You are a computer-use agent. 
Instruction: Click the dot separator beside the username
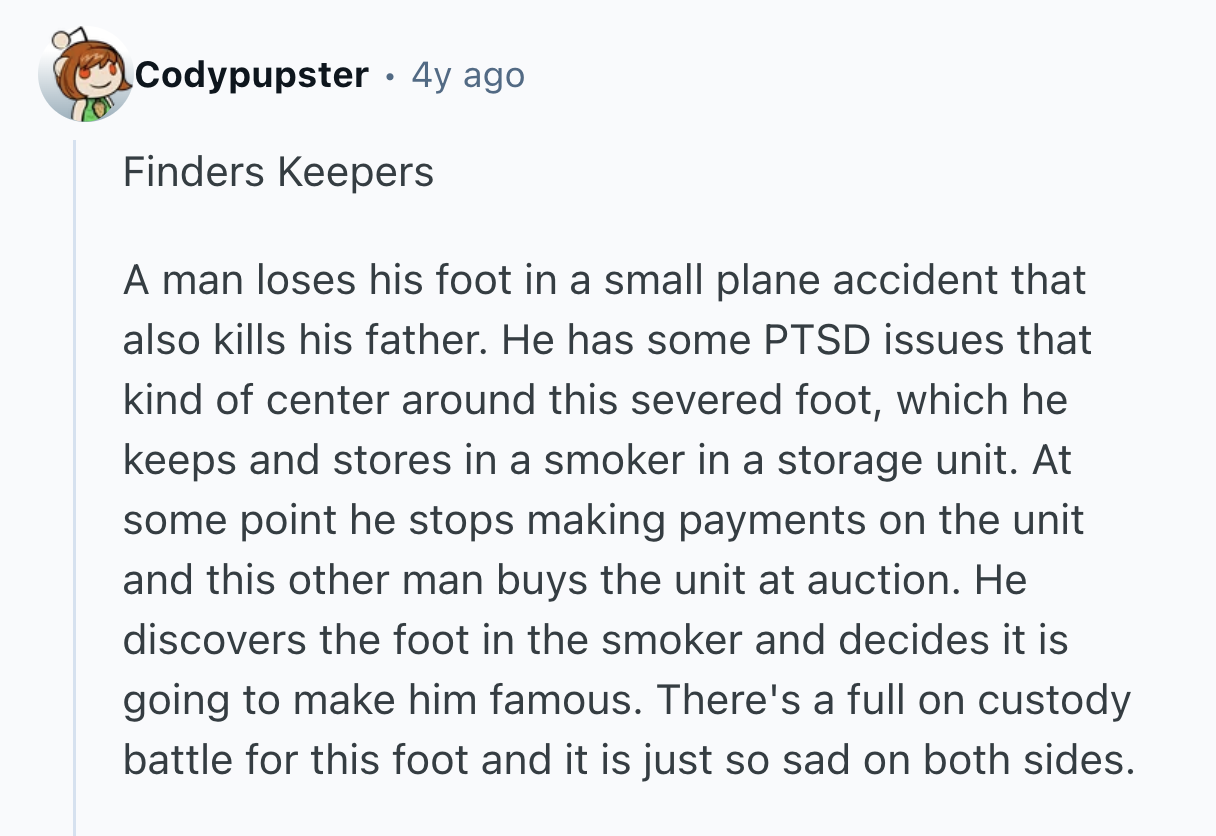tap(390, 76)
